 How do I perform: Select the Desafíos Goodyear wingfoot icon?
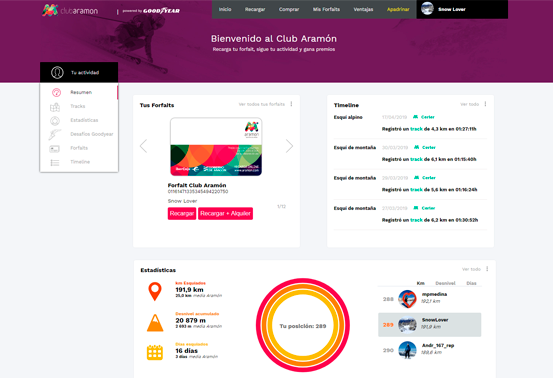(x=55, y=134)
